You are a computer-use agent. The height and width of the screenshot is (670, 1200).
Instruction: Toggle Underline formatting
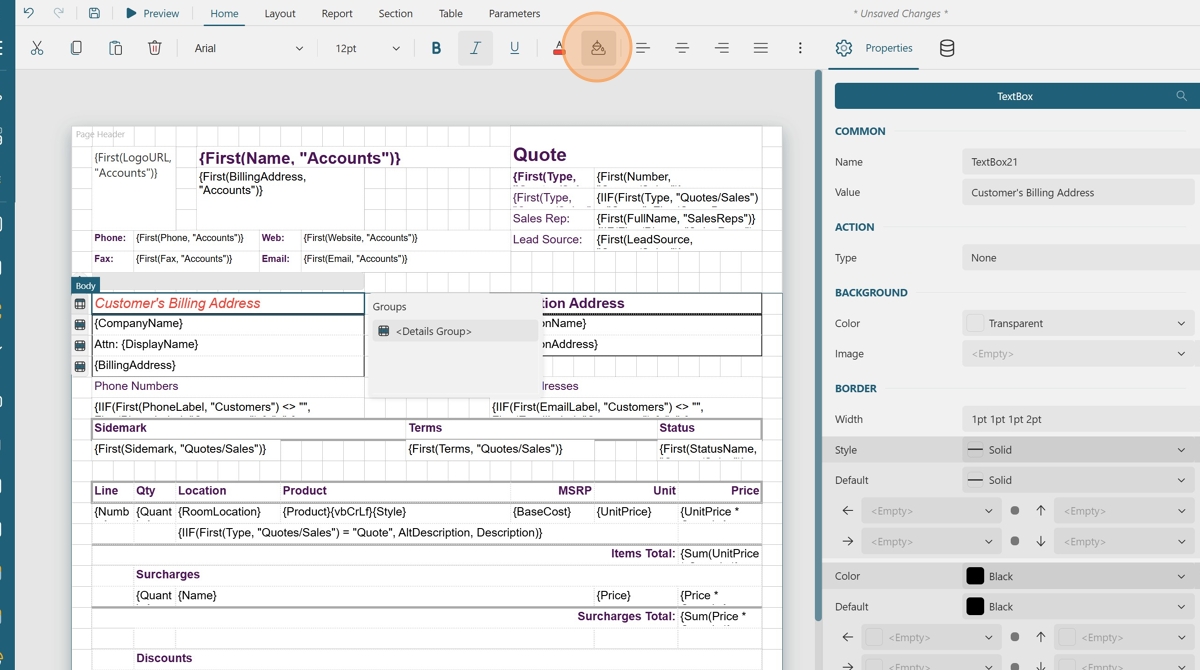(514, 48)
